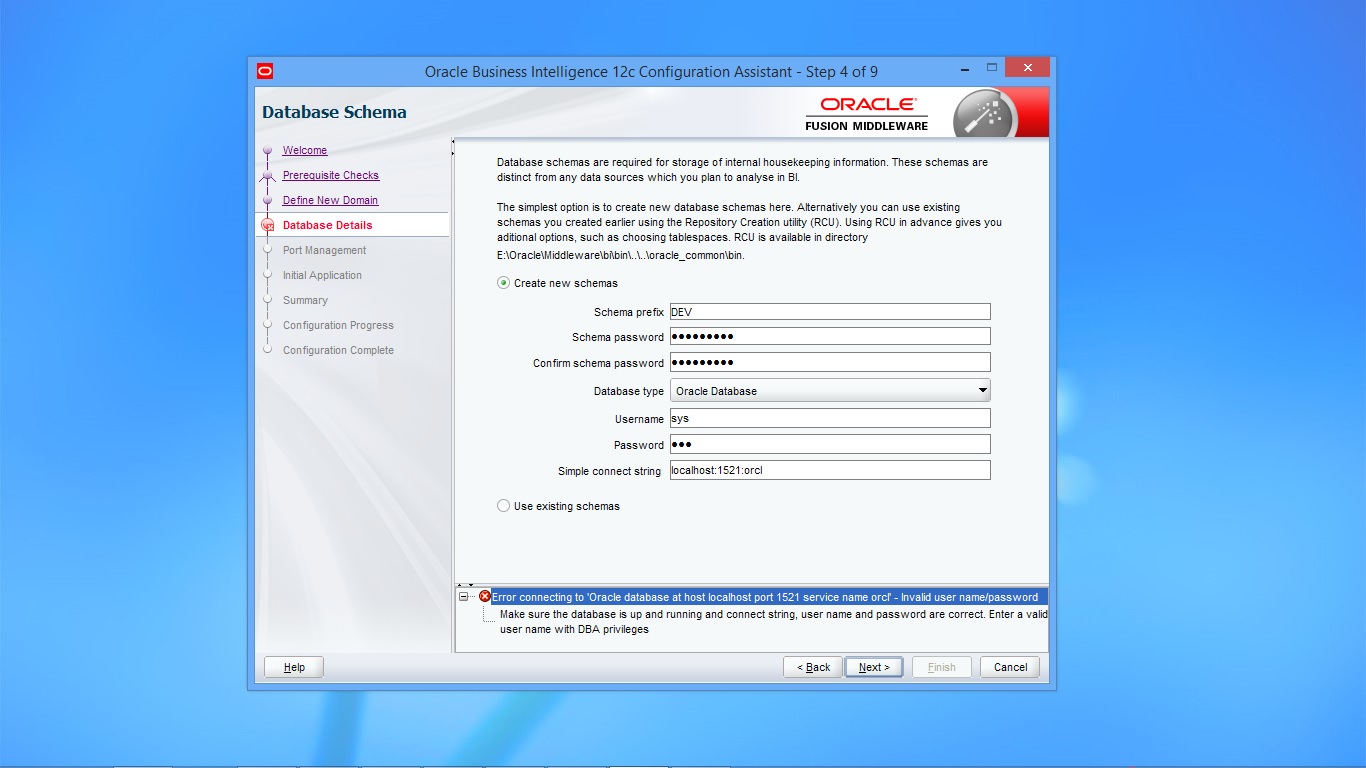Click the Database Details step marker icon

(267, 226)
